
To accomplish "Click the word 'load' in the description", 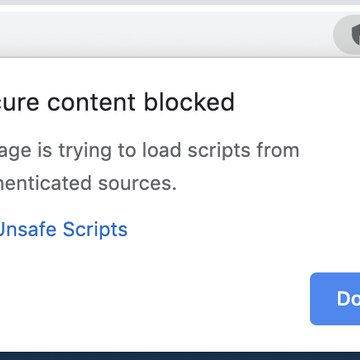I will point(161,150).
